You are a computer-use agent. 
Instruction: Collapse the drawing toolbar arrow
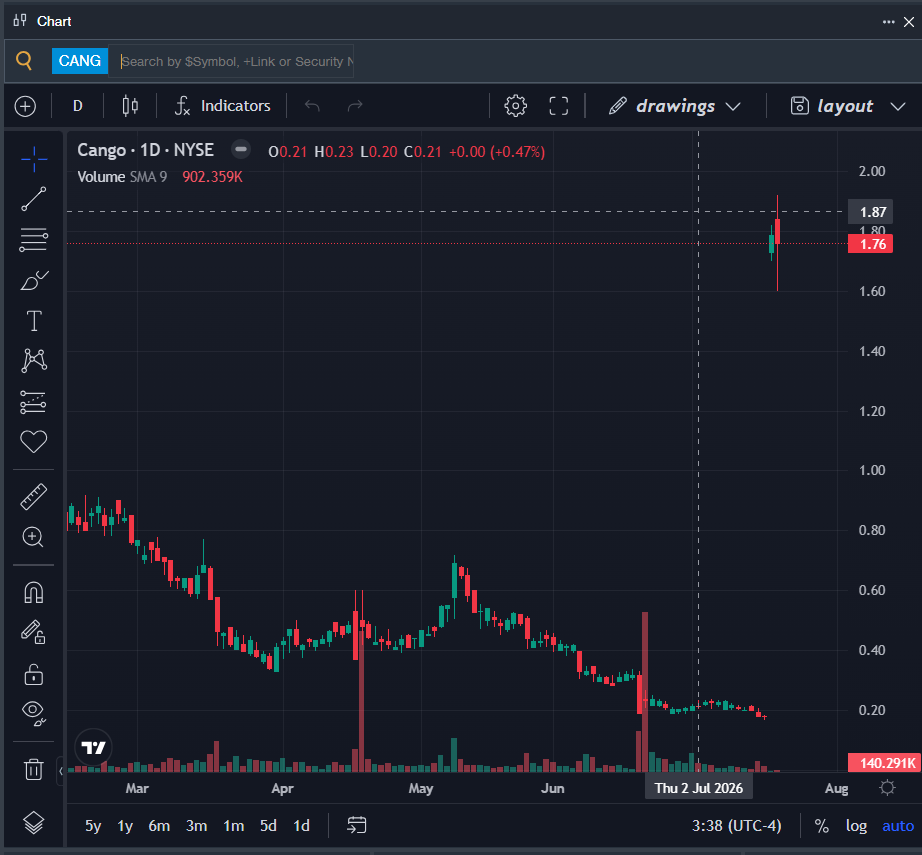[x=61, y=771]
